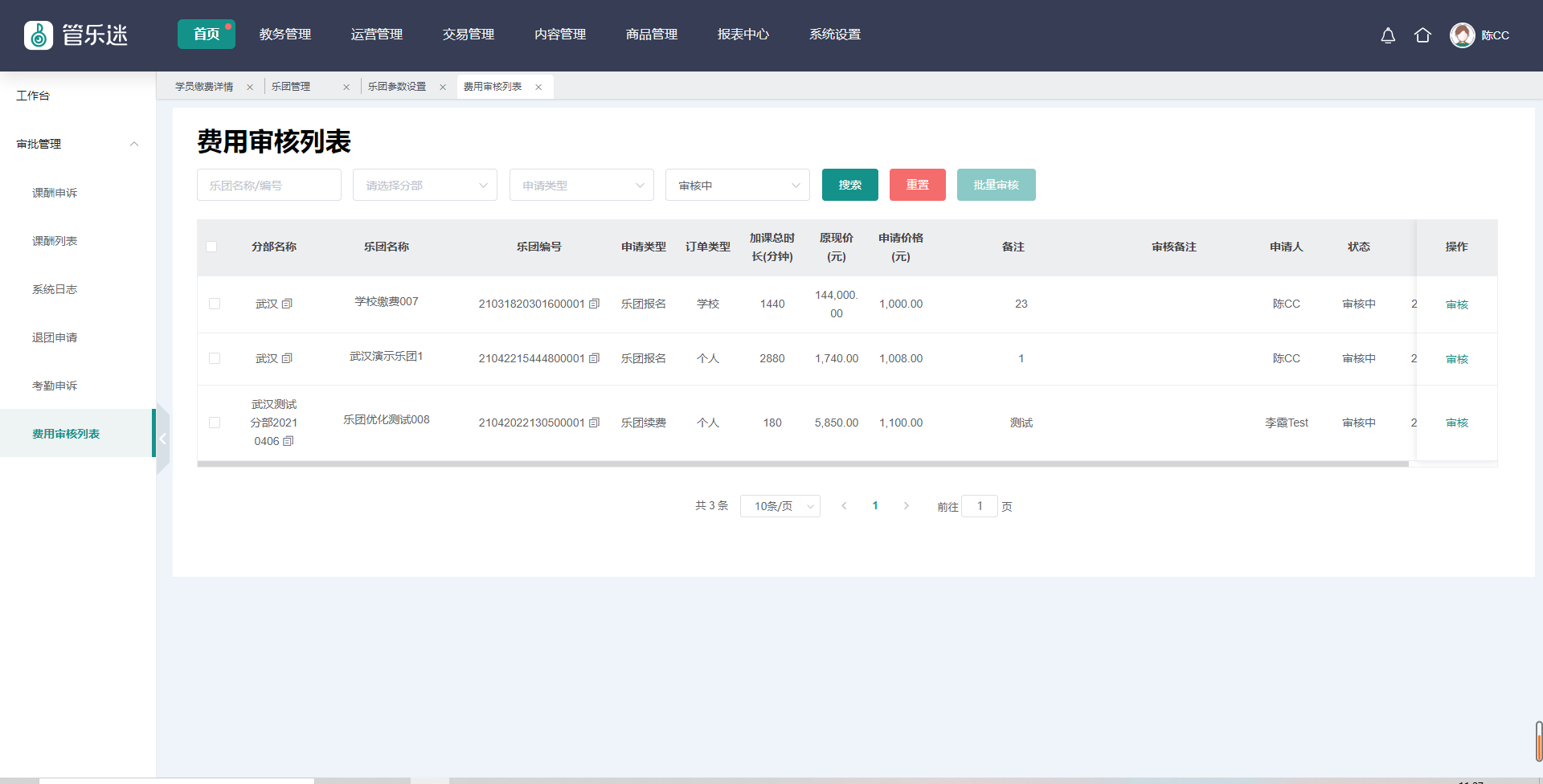Click the horizontal table scrollbar
Viewport: 1543px width, 784px height.
click(802, 463)
